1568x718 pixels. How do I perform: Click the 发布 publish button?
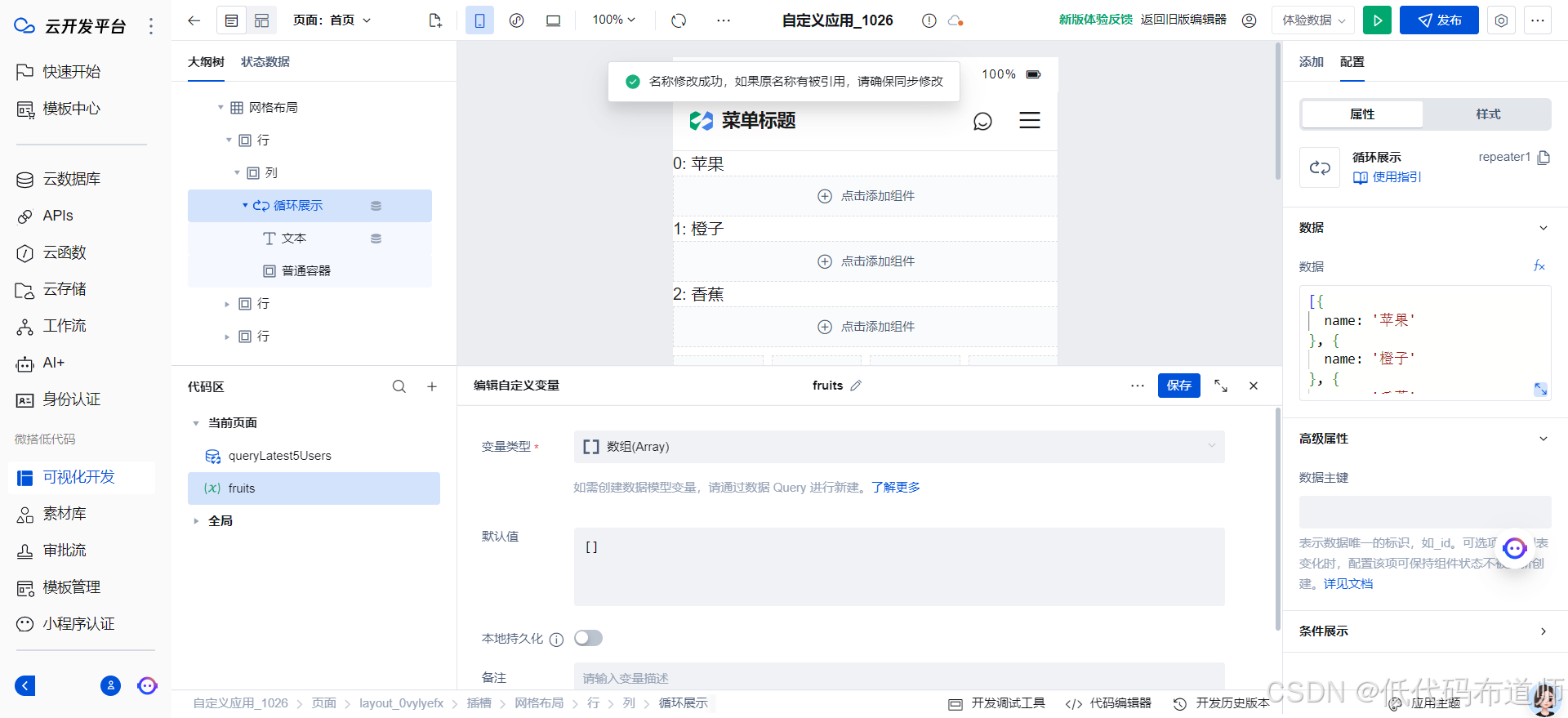coord(1439,20)
